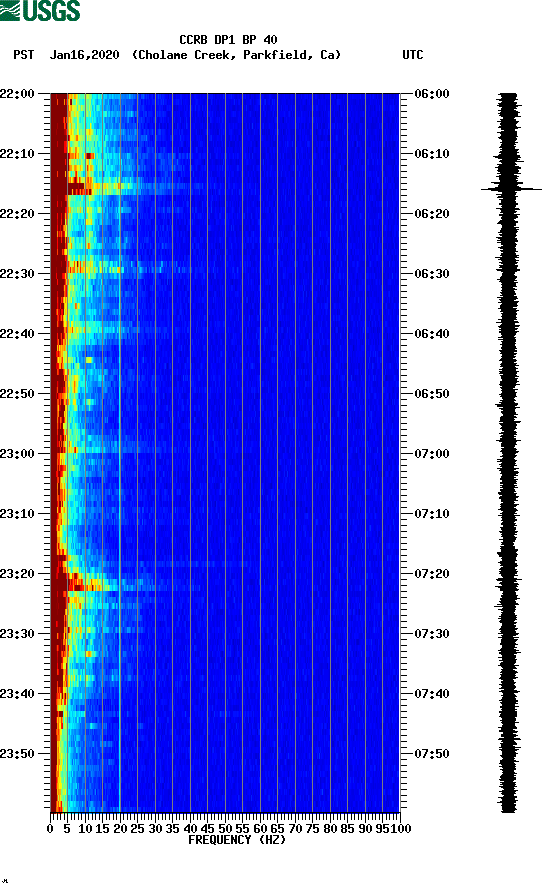Click the '90' frequency axis label
The height and width of the screenshot is (892, 552).
(x=365, y=829)
